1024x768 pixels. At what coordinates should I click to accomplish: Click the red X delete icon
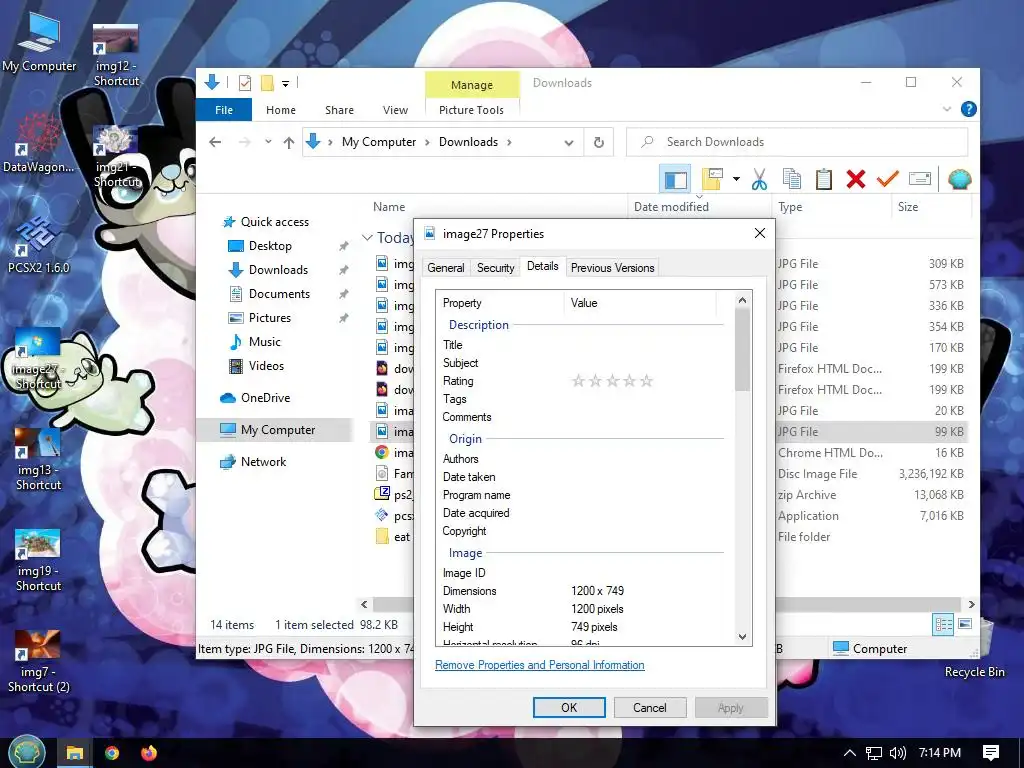tap(856, 179)
